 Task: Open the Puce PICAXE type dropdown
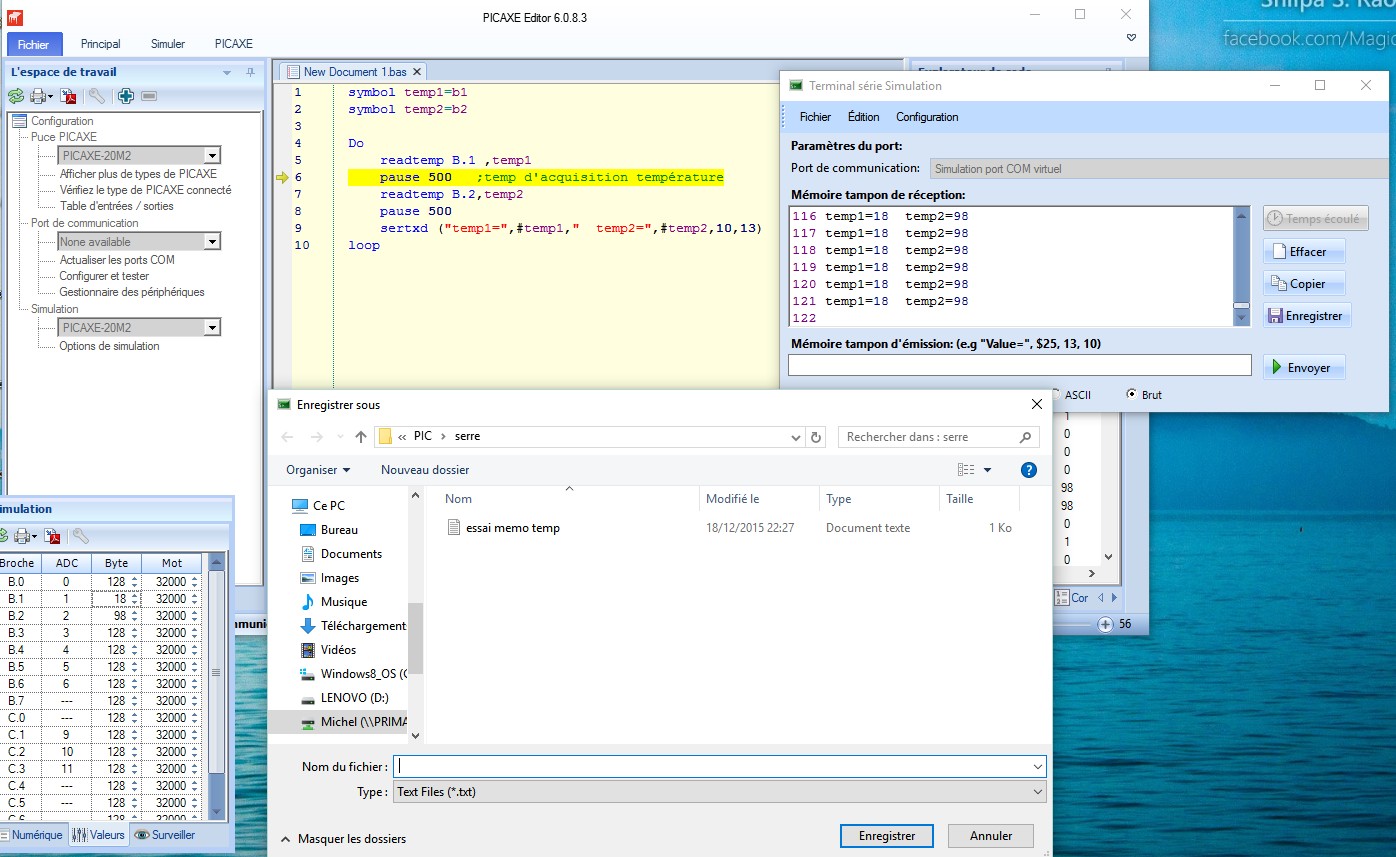211,156
